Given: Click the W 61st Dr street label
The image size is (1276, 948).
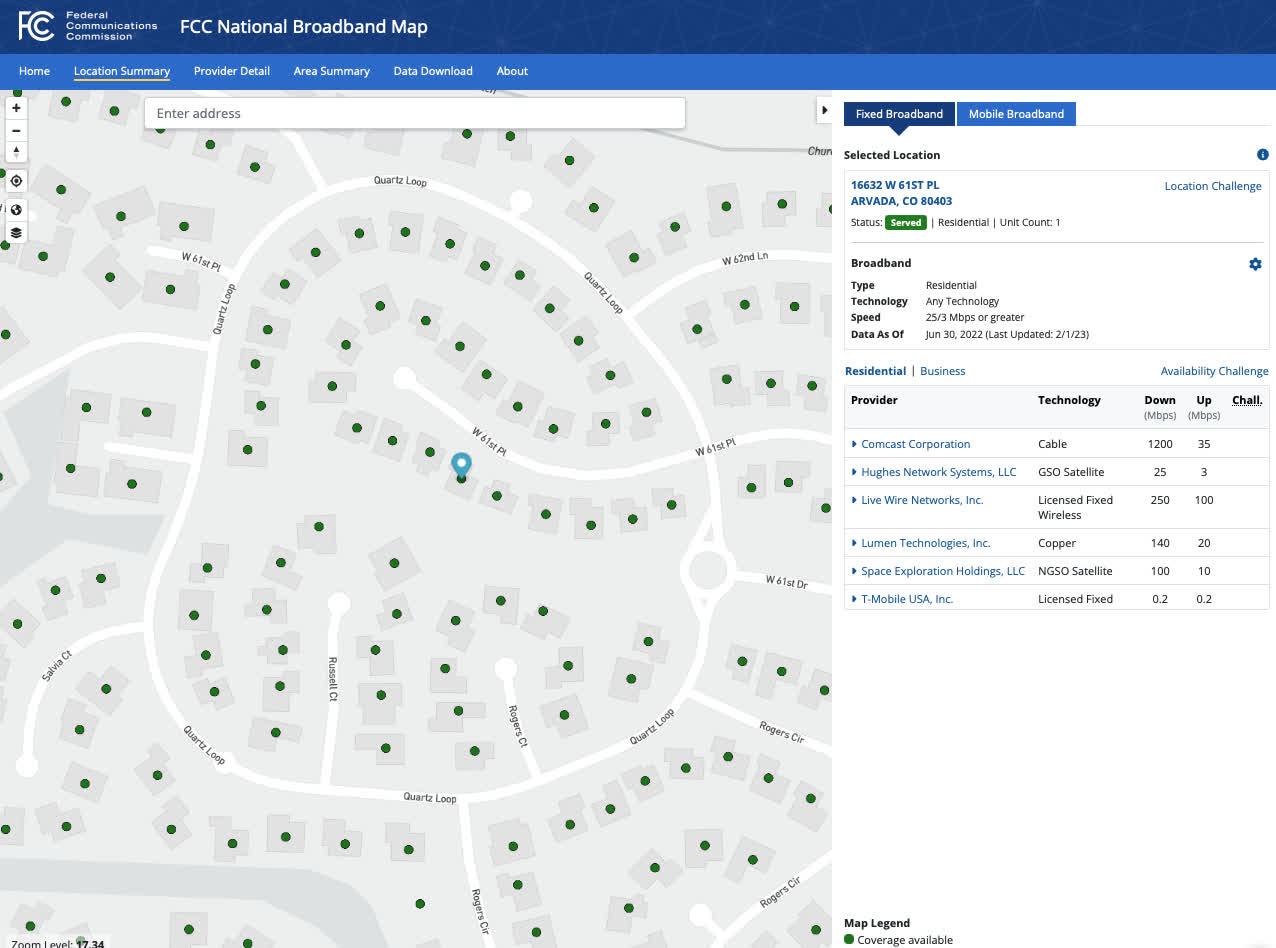Looking at the screenshot, I should pos(786,581).
